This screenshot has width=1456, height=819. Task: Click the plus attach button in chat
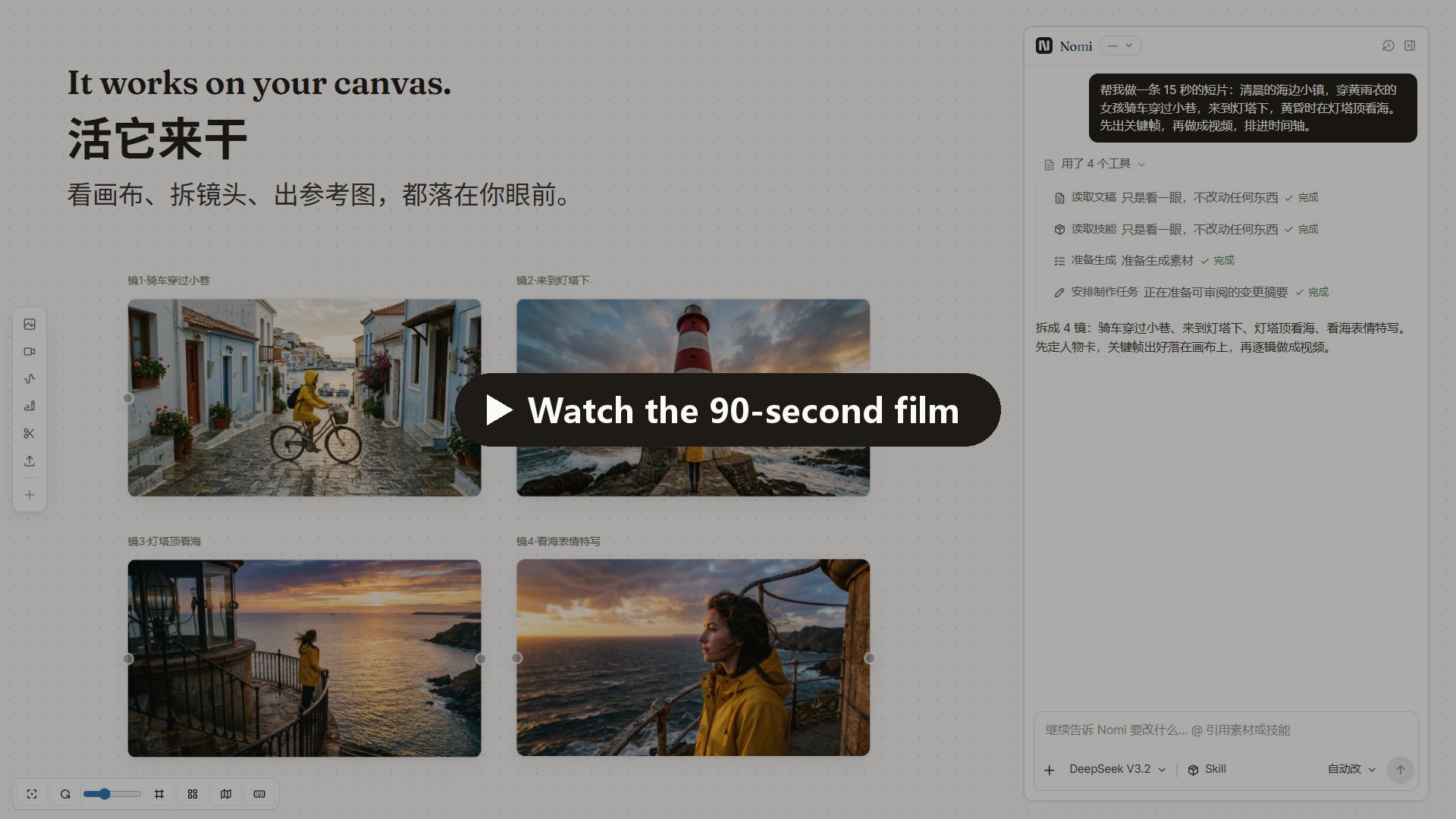click(x=1050, y=770)
